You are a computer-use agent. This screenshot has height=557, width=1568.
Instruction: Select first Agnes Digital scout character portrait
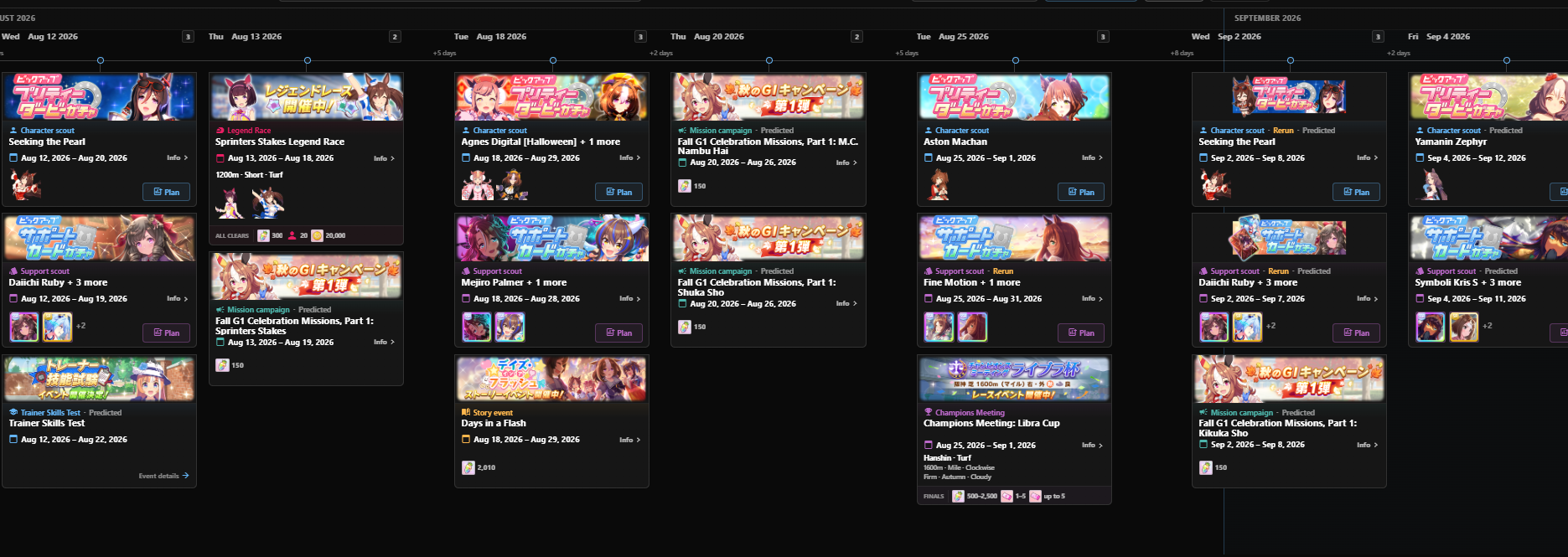click(x=478, y=185)
